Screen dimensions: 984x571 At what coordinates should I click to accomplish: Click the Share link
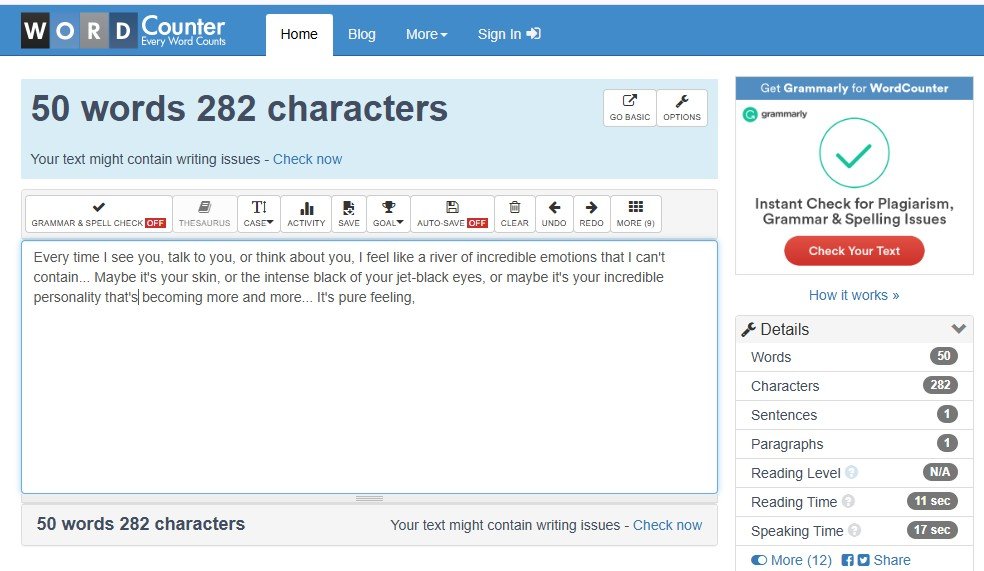click(892, 560)
